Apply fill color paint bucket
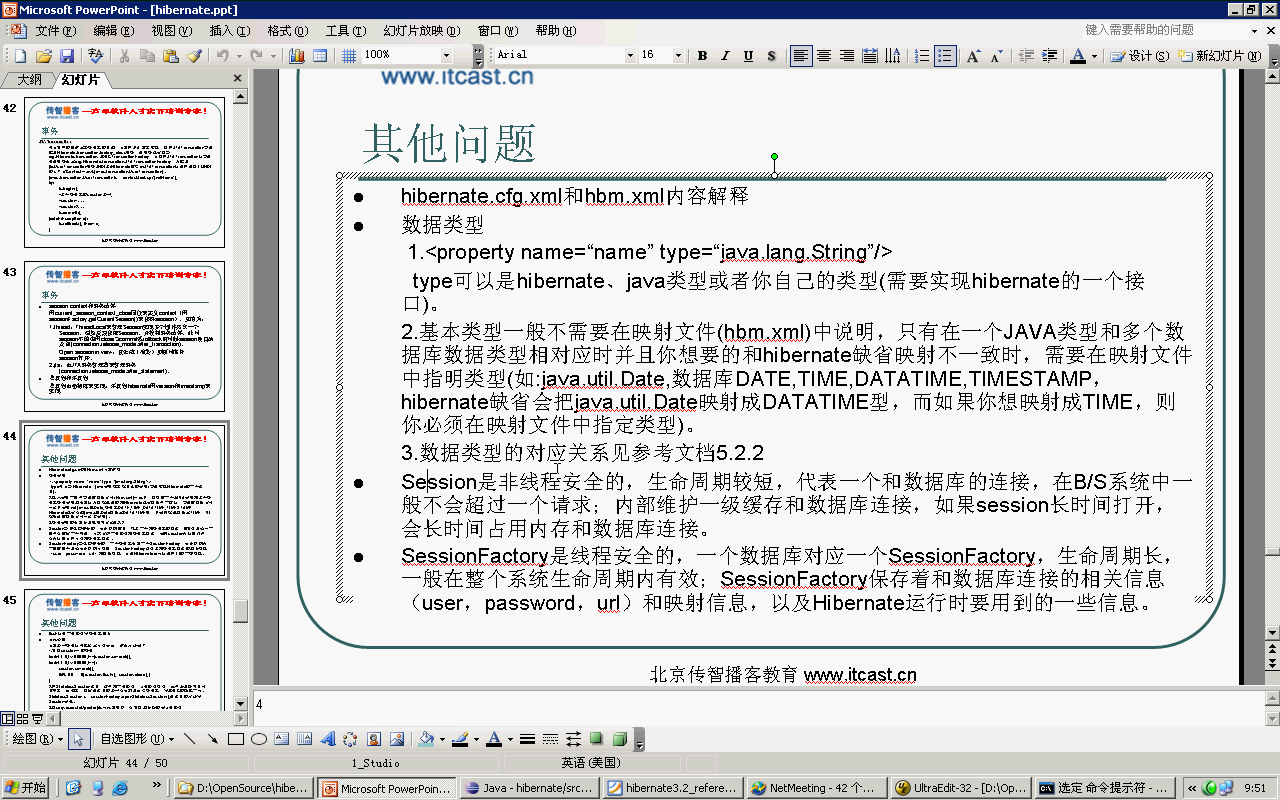 426,740
